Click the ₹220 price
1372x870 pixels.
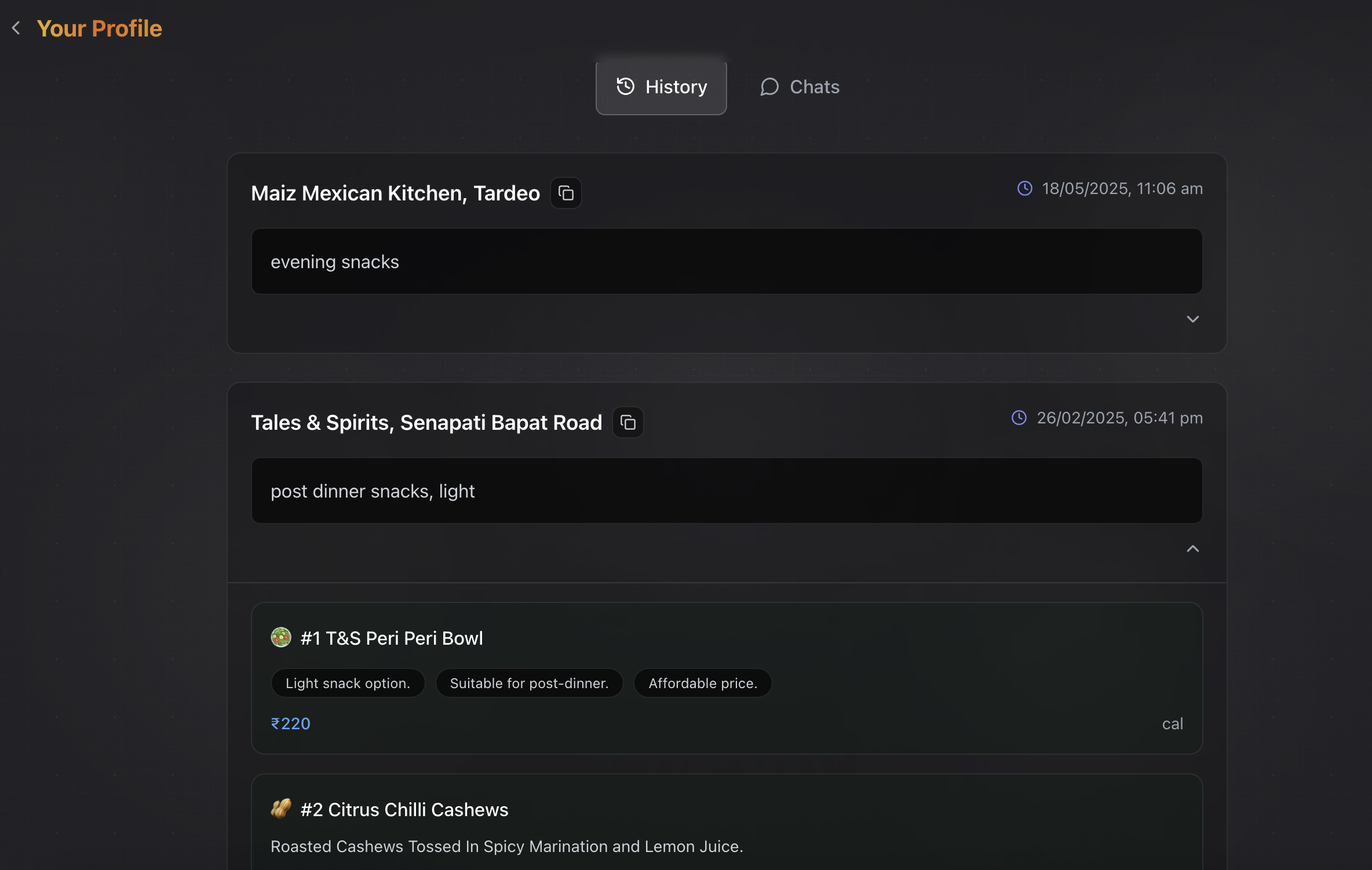(291, 724)
